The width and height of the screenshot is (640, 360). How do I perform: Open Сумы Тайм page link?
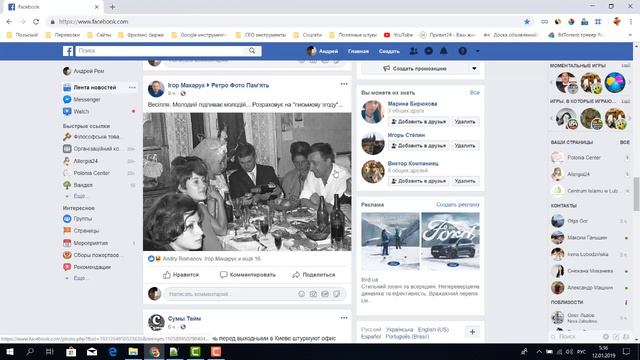coord(184,318)
